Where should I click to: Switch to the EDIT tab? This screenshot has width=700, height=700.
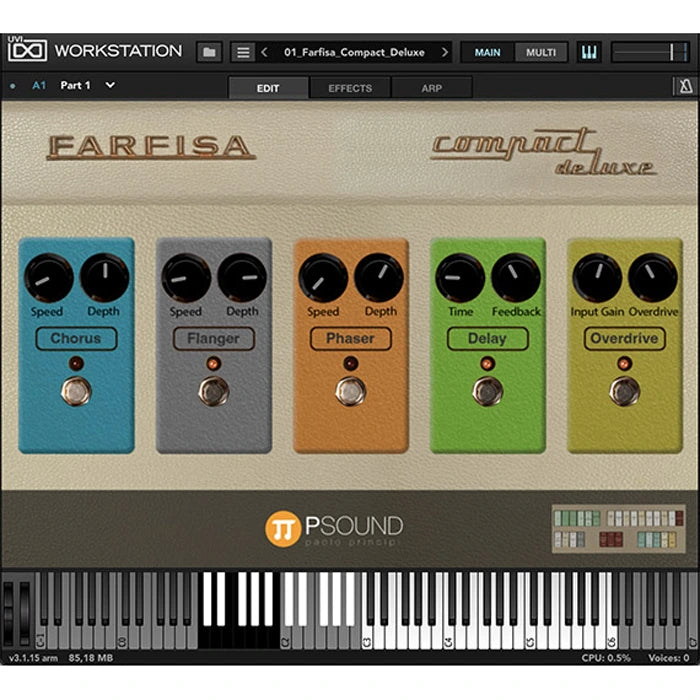(268, 88)
